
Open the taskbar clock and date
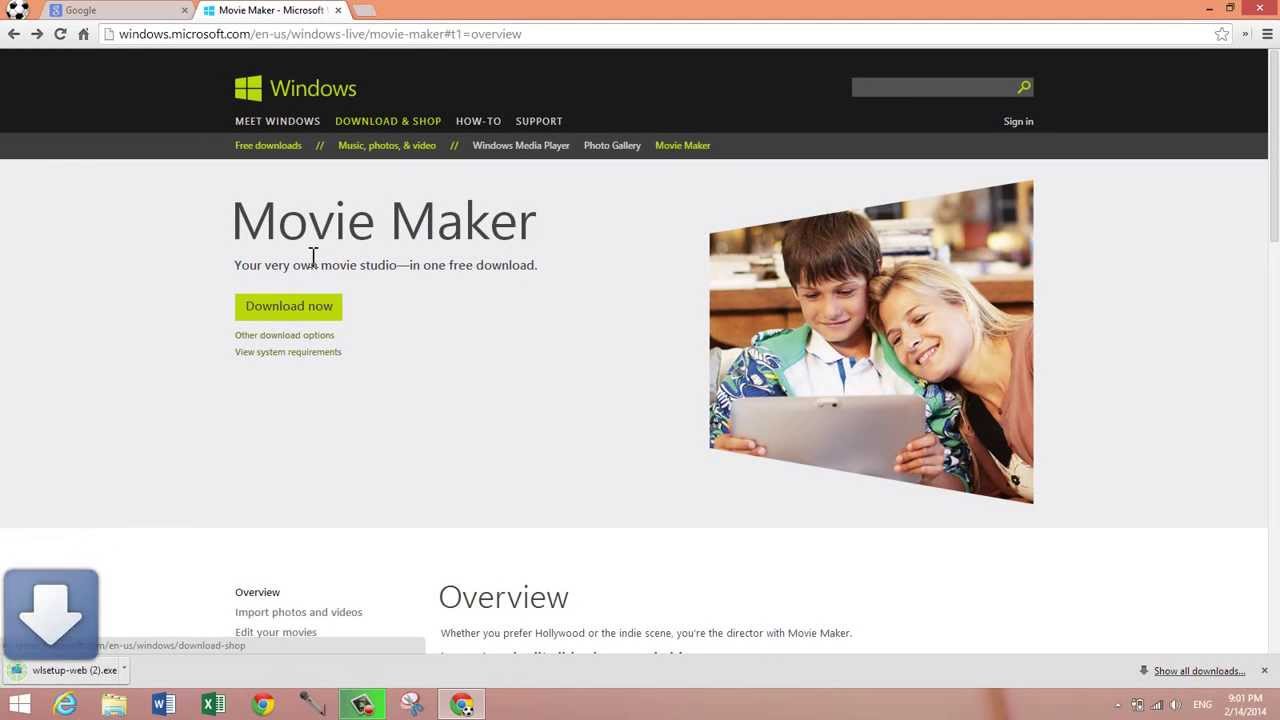tap(1245, 705)
